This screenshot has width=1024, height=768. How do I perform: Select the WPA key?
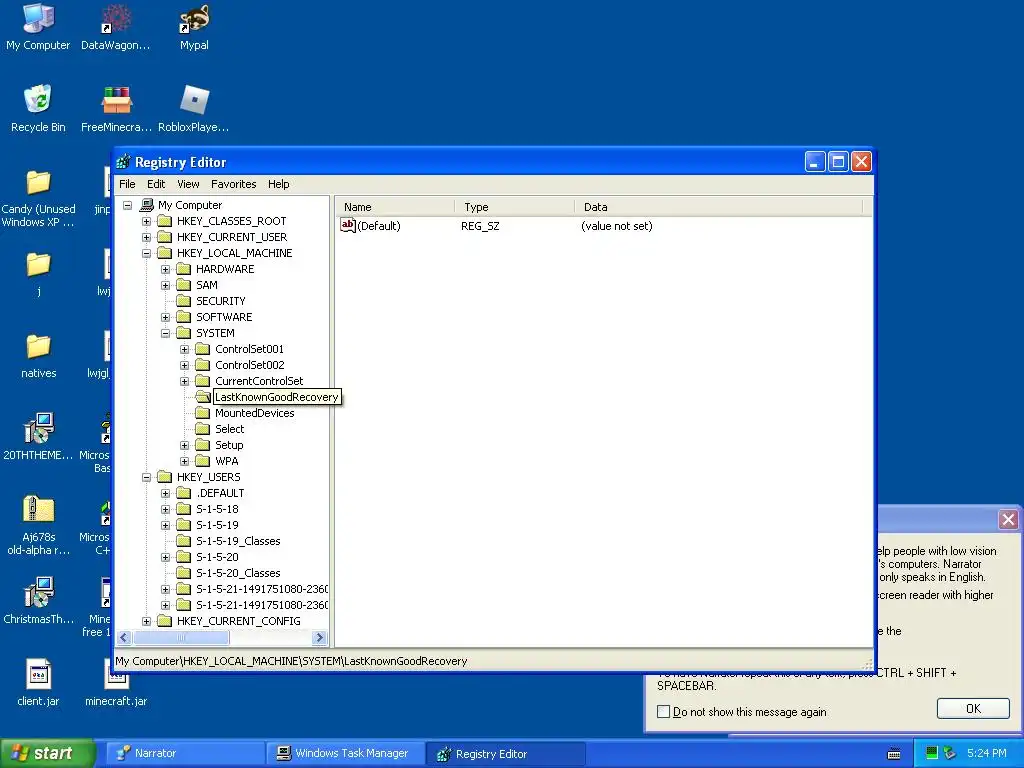227,461
